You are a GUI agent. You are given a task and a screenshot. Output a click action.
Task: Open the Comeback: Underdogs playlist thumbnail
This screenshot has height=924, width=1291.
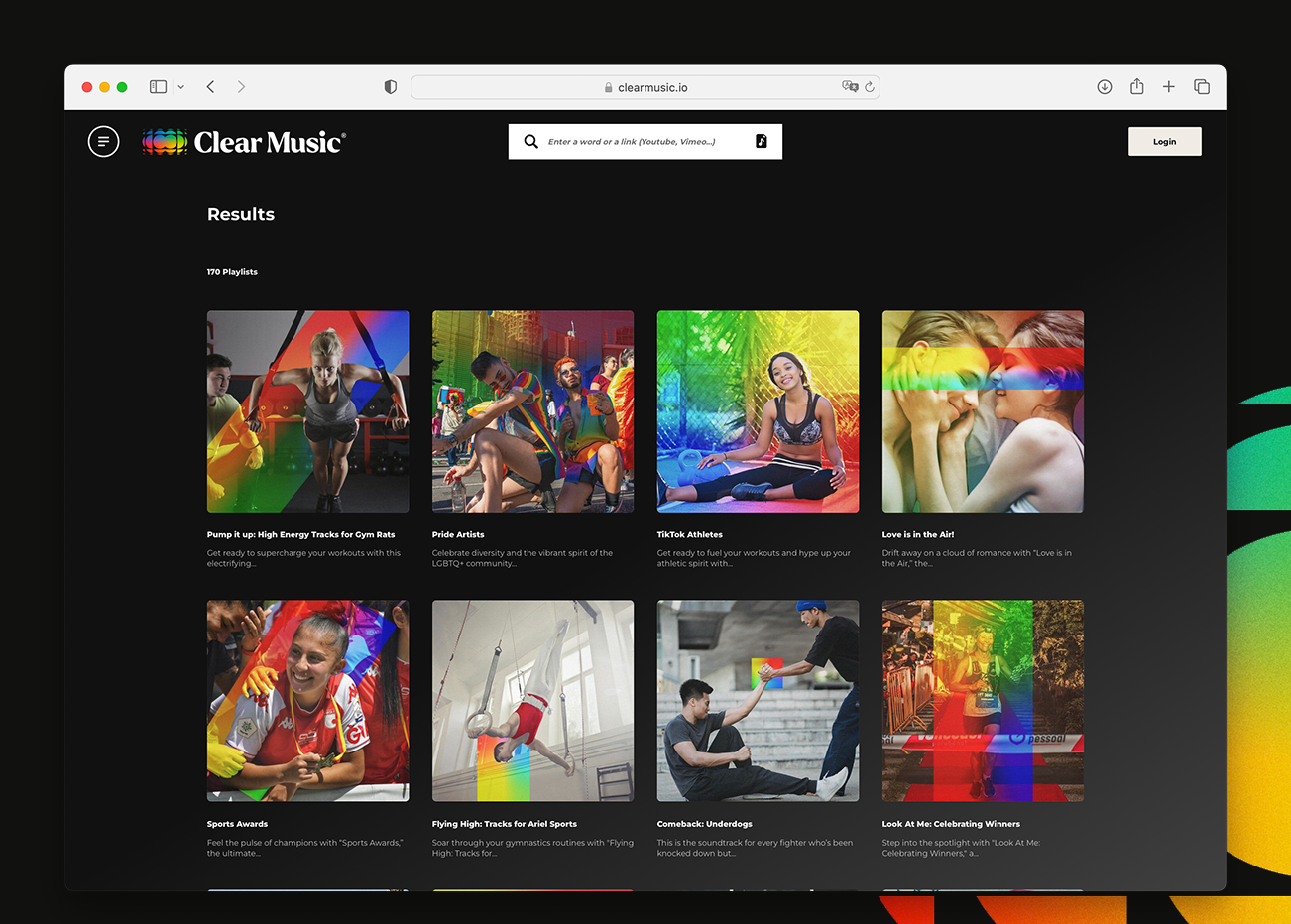759,701
